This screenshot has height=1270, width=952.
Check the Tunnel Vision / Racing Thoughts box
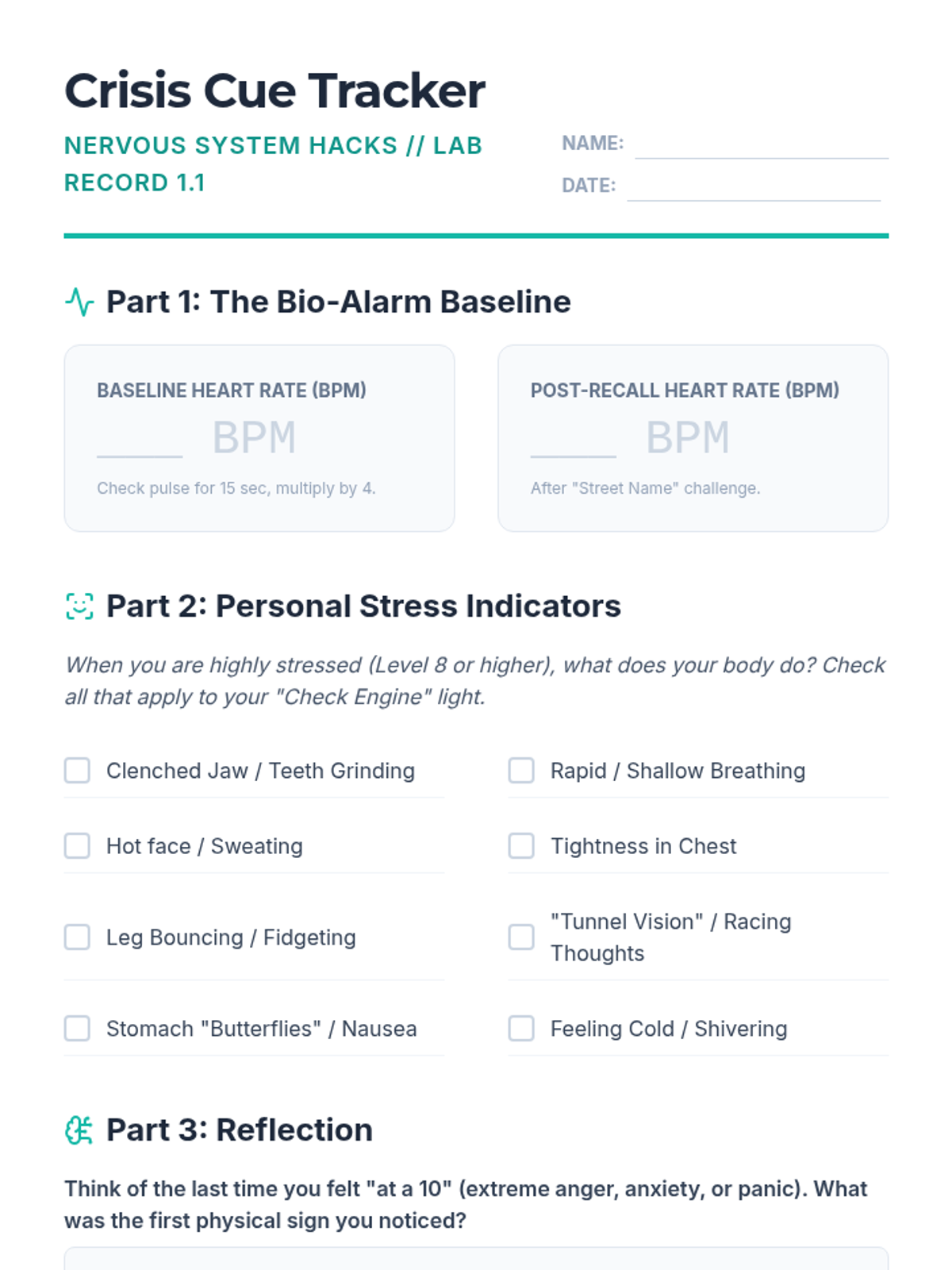pos(521,937)
